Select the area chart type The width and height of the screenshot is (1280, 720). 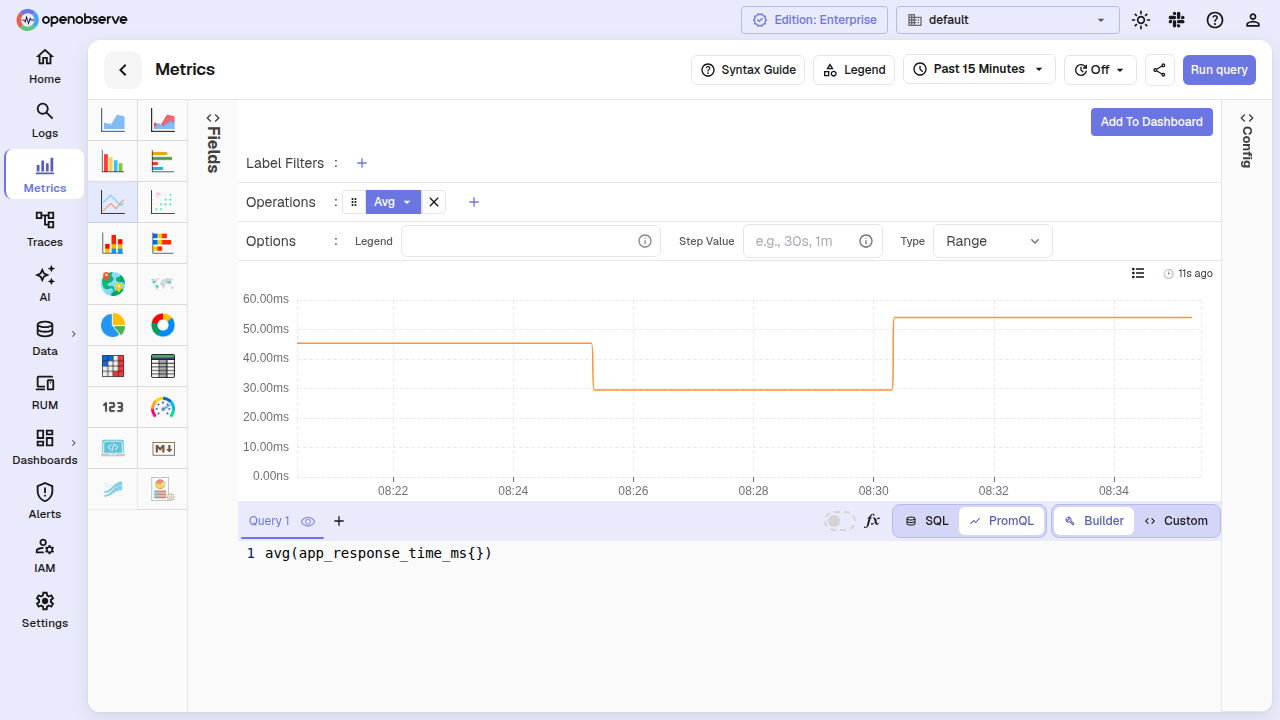pos(113,121)
